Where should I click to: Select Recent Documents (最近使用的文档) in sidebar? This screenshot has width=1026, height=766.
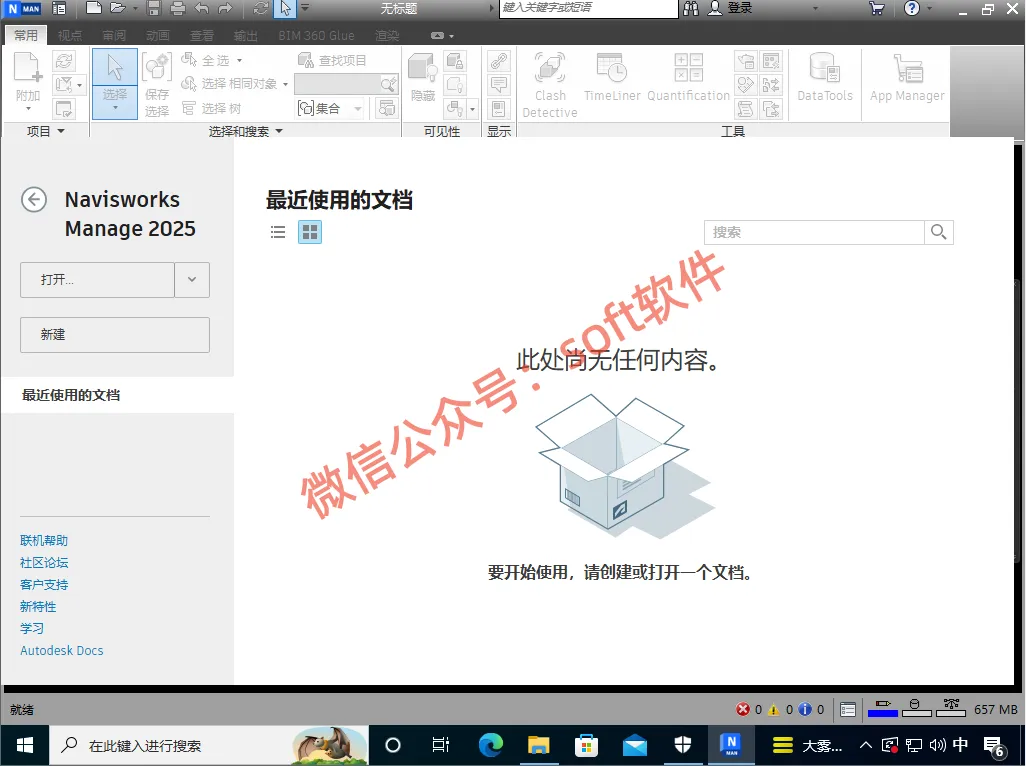(116, 395)
